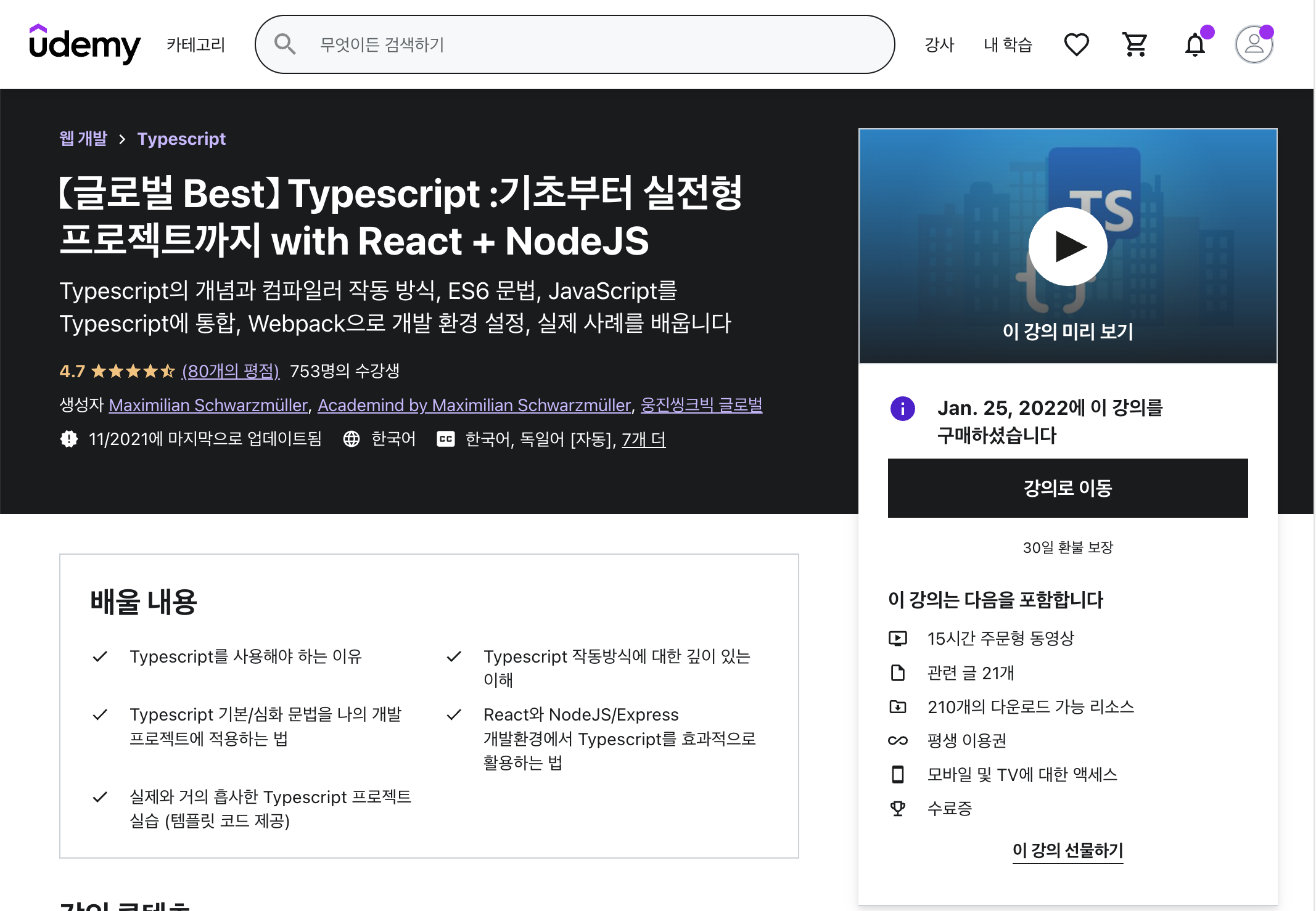1316x911 pixels.
Task: Click the 강의로 이동 button
Action: pyautogui.click(x=1067, y=488)
